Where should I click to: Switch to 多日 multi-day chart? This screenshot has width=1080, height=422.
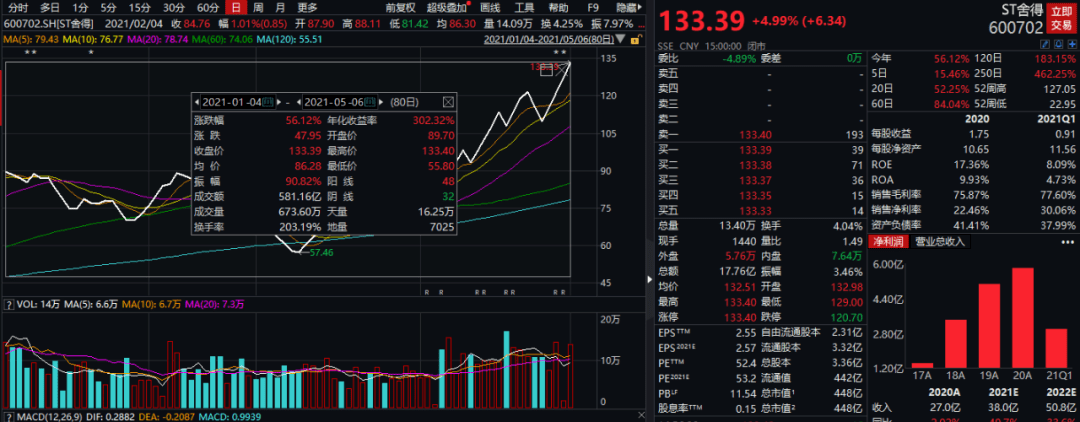(x=50, y=8)
